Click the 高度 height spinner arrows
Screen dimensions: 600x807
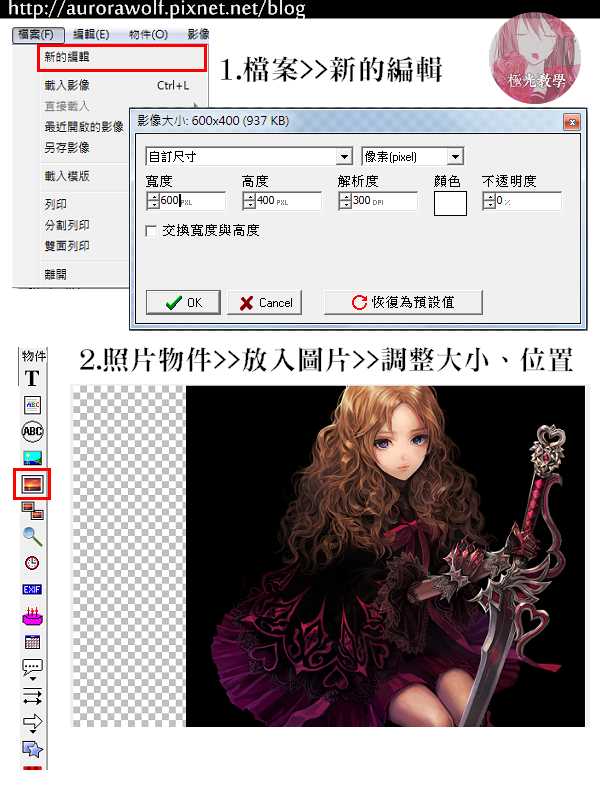pos(249,201)
